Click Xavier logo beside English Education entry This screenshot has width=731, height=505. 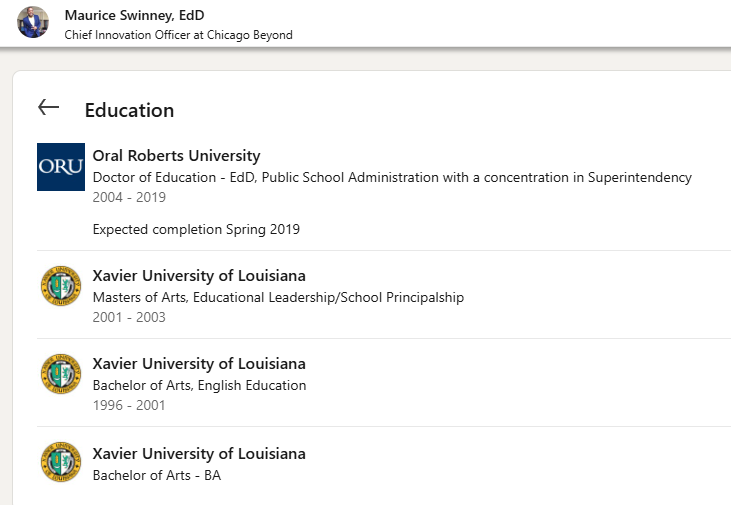pos(61,374)
